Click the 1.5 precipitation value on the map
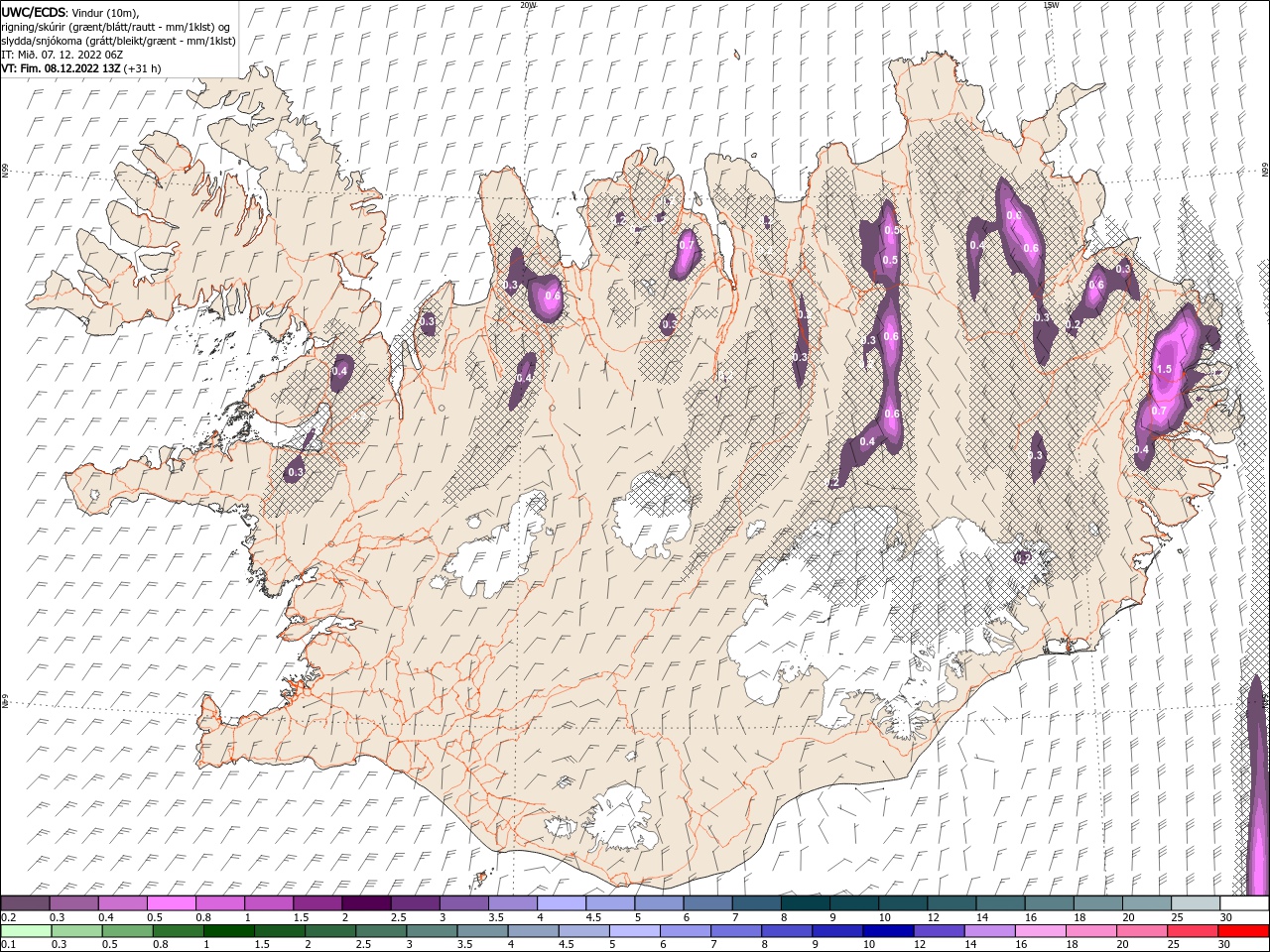The height and width of the screenshot is (952, 1270). tap(1165, 369)
